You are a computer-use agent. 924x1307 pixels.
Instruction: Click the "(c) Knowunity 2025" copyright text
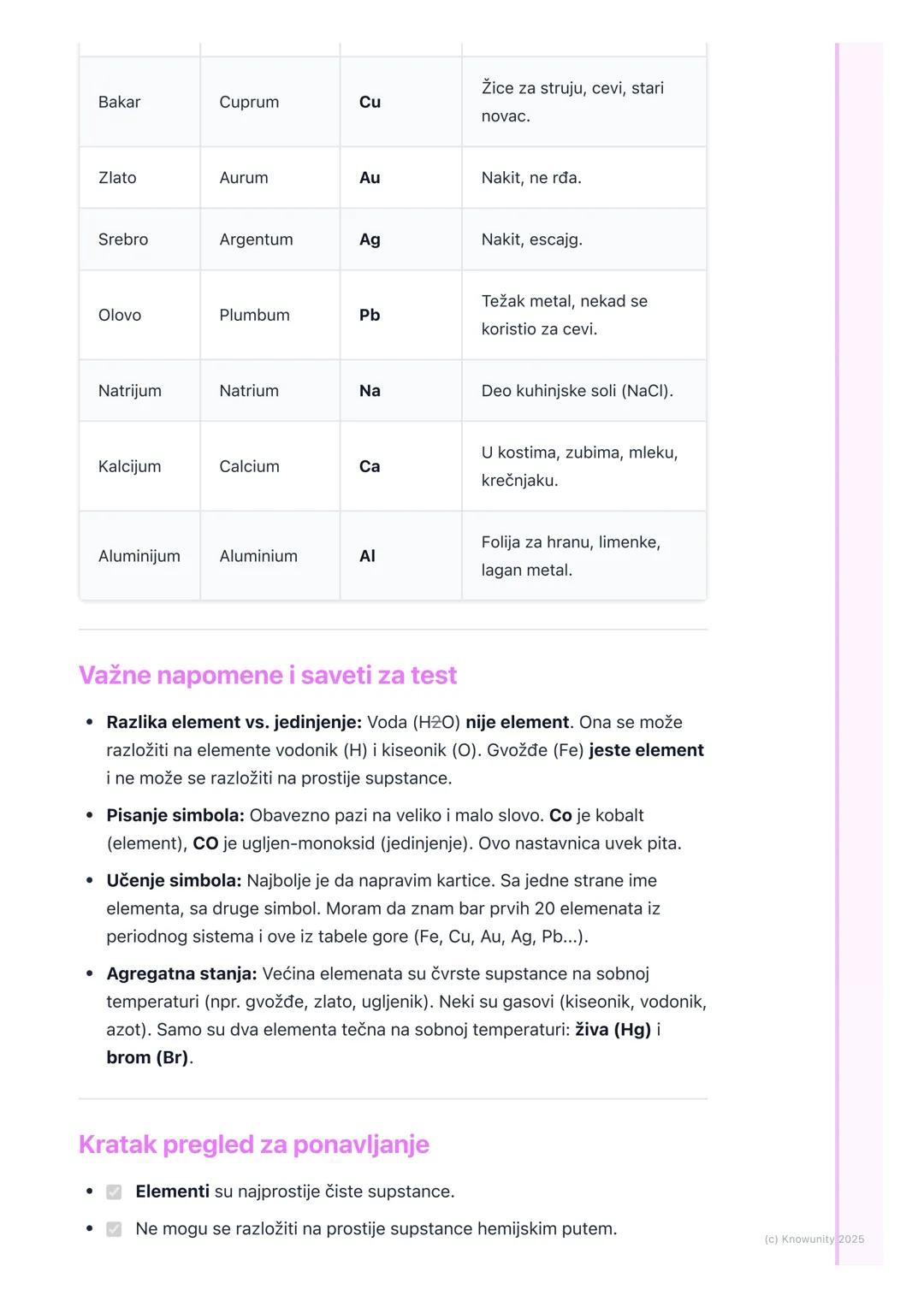click(x=813, y=1239)
